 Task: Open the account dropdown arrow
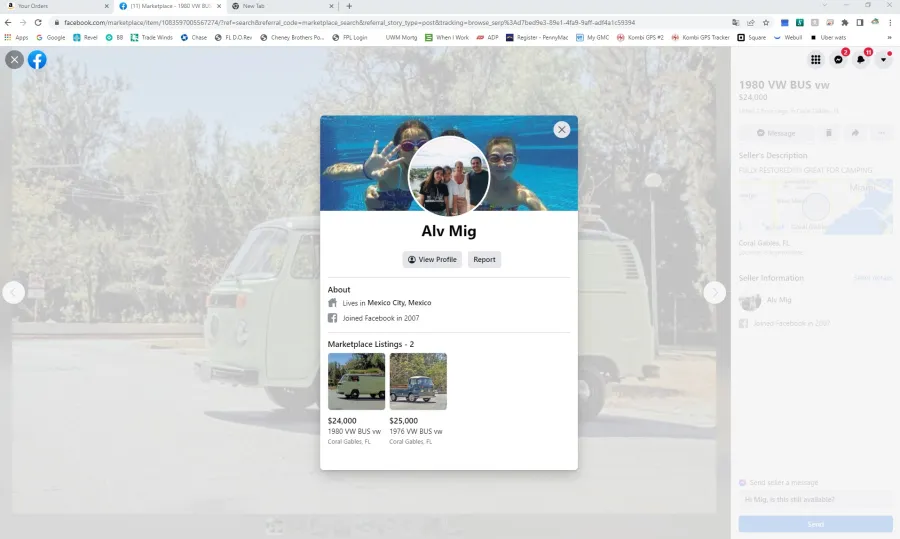click(883, 60)
